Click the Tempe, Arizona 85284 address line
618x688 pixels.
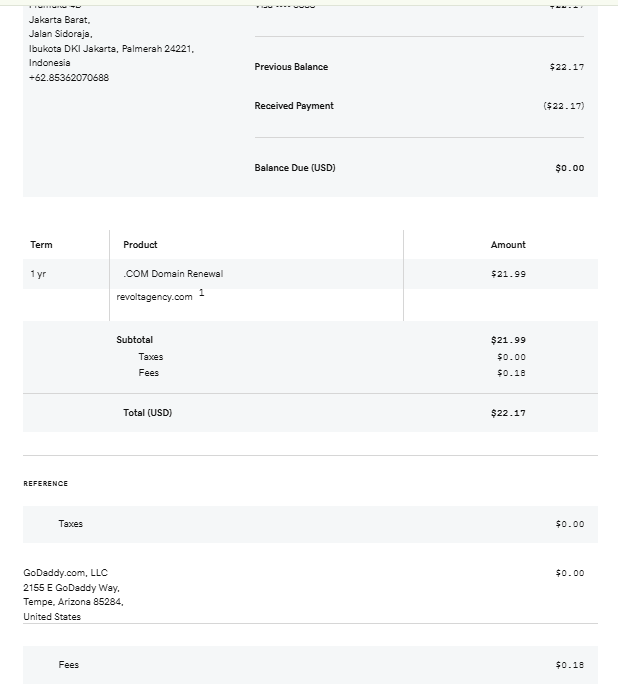point(73,602)
